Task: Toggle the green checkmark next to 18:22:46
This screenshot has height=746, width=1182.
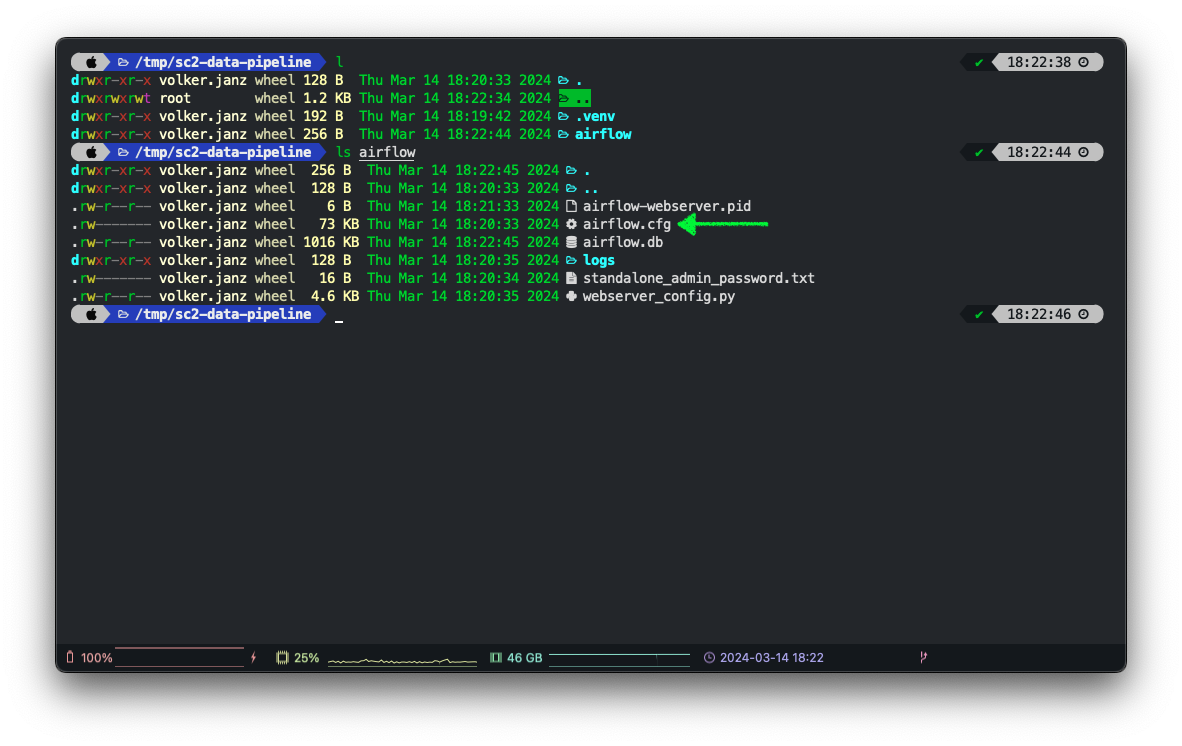Action: point(978,313)
